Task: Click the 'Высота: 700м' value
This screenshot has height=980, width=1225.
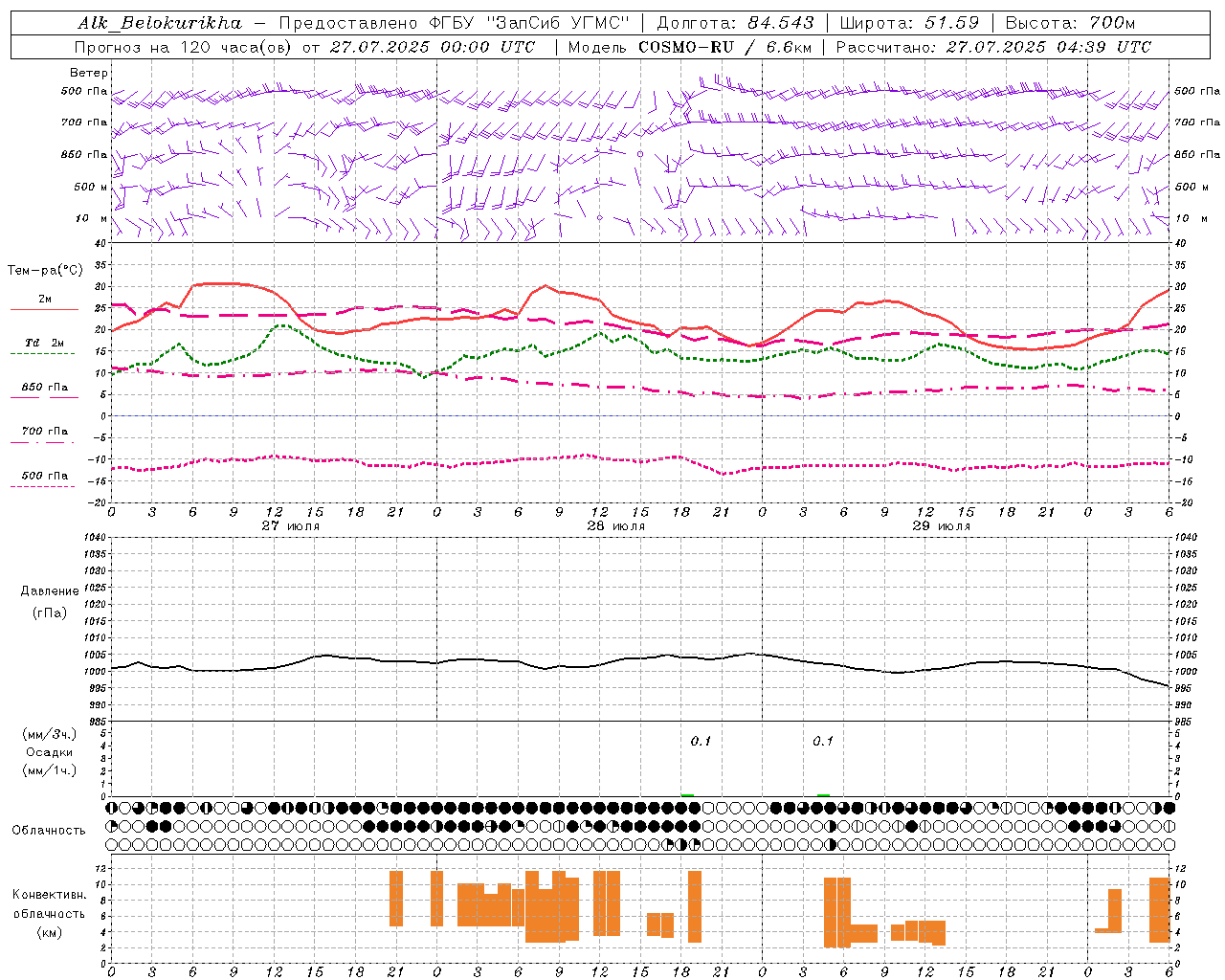Action: (1070, 23)
